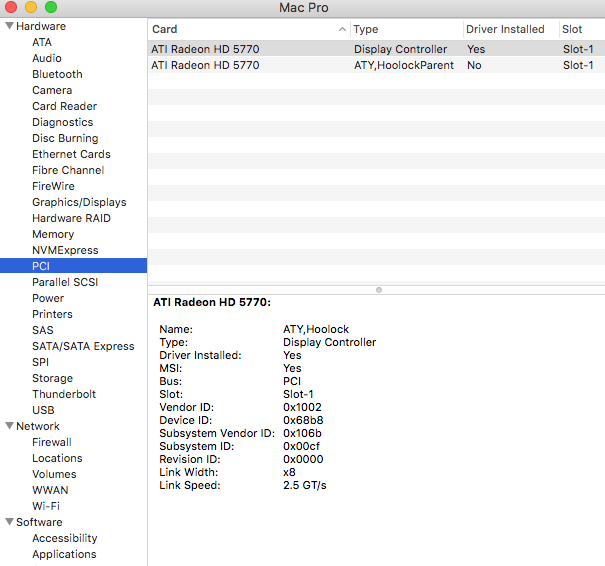Select Graphics/Displays in the sidebar

(79, 202)
